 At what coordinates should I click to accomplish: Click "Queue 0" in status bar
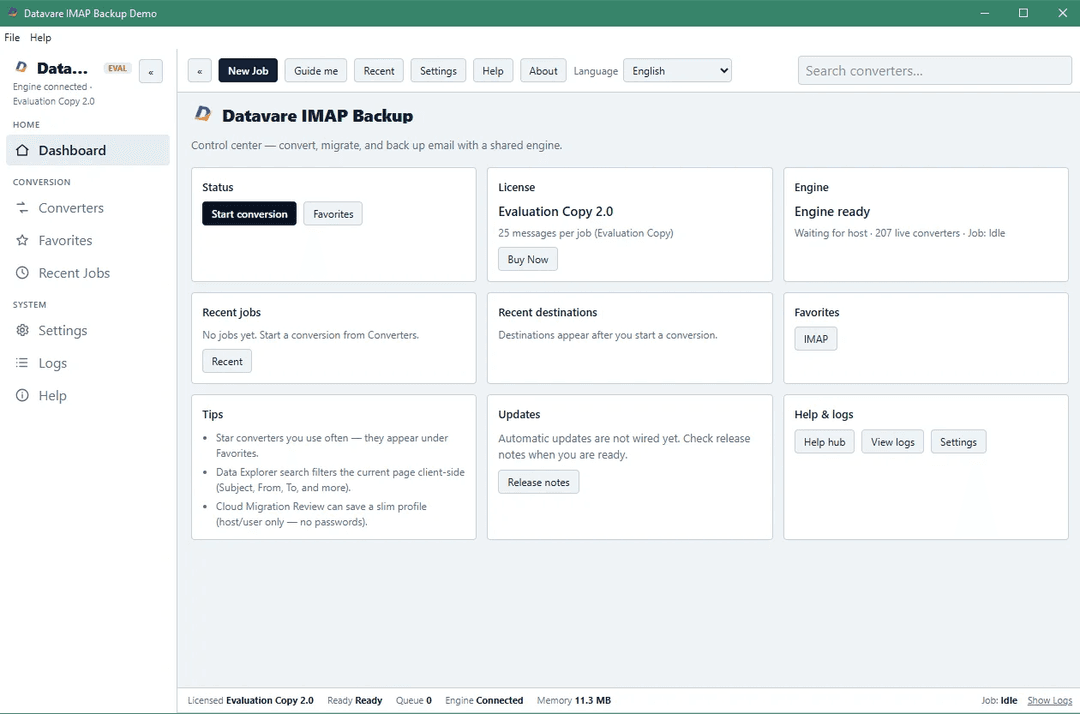pos(413,700)
